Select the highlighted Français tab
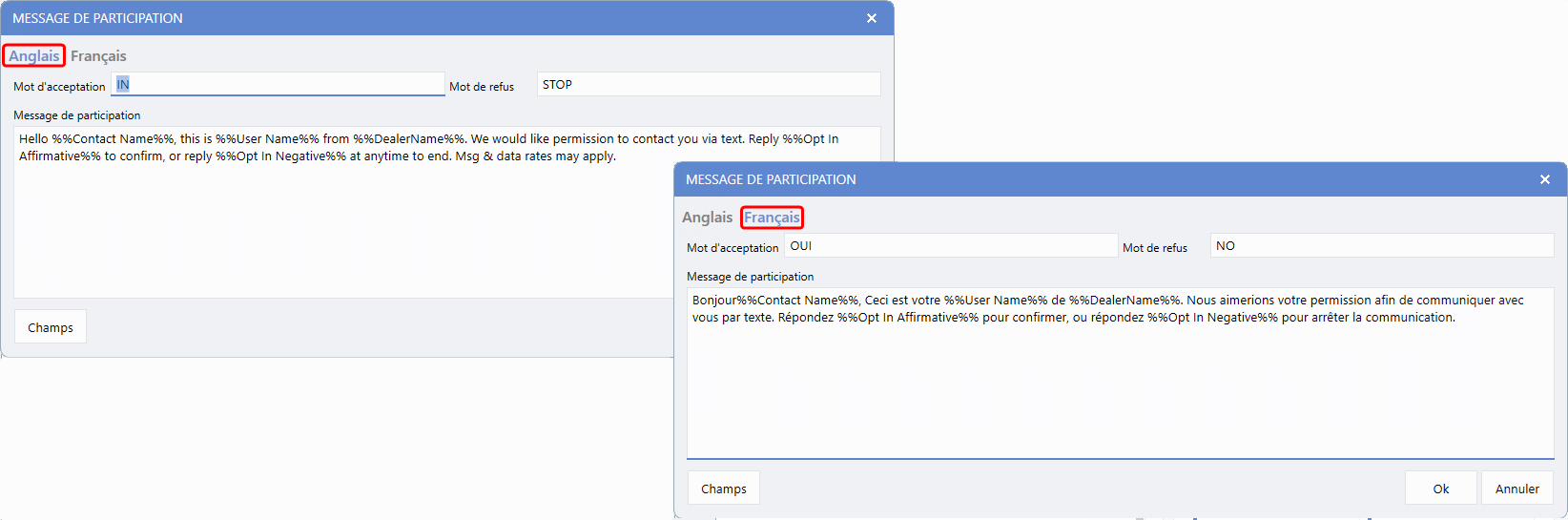The height and width of the screenshot is (520, 1568). pyautogui.click(x=772, y=218)
